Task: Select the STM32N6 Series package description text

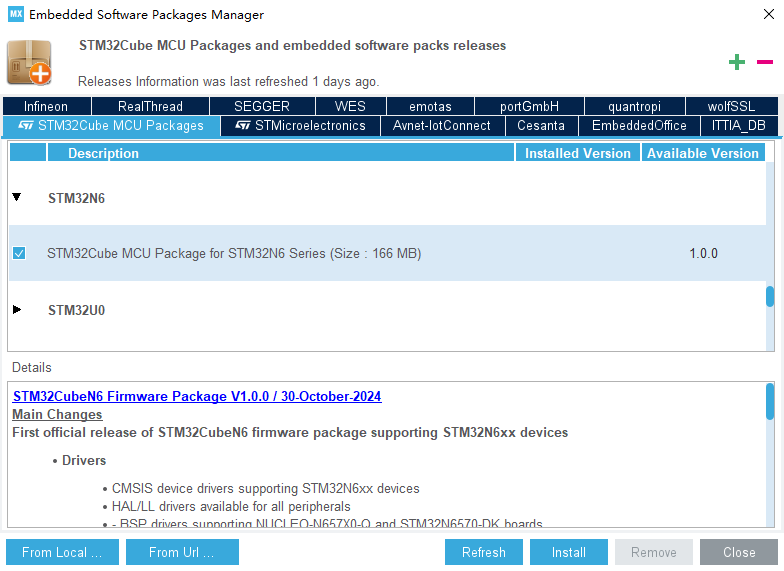Action: coord(234,254)
